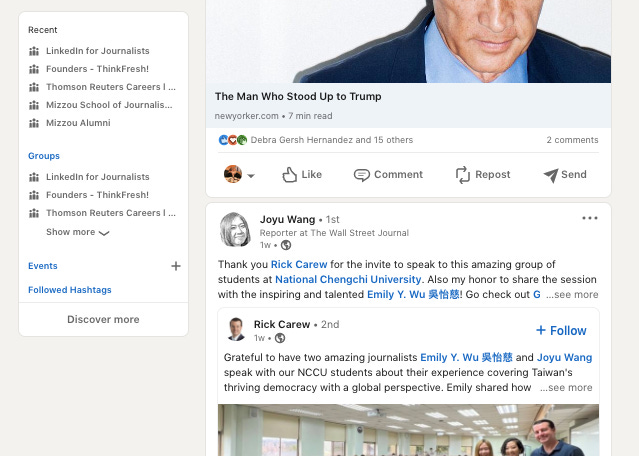Repost the New Yorker article post
This screenshot has width=639, height=456.
[x=483, y=175]
